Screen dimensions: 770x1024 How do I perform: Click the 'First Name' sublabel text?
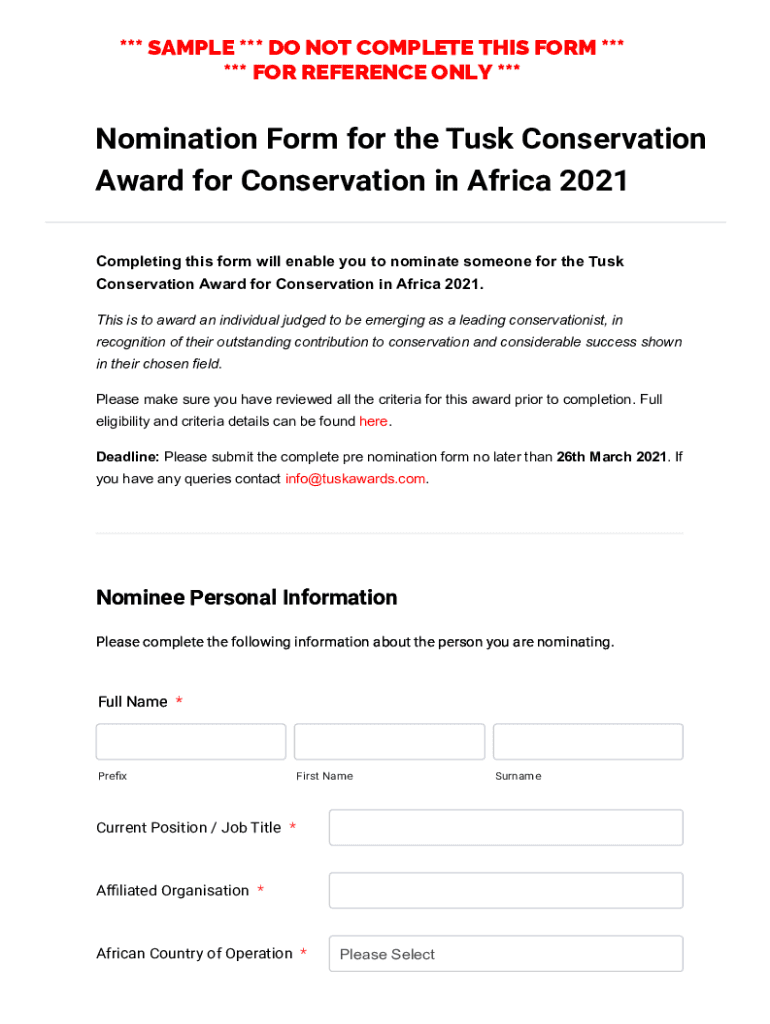point(324,776)
